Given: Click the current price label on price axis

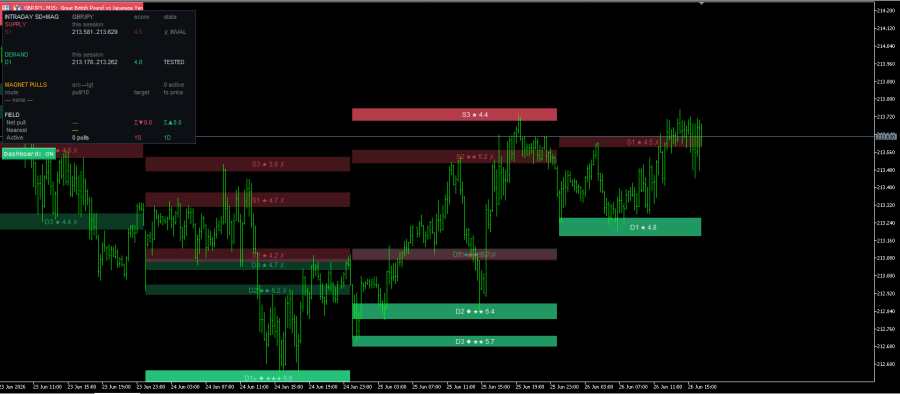Looking at the screenshot, I should [x=886, y=137].
